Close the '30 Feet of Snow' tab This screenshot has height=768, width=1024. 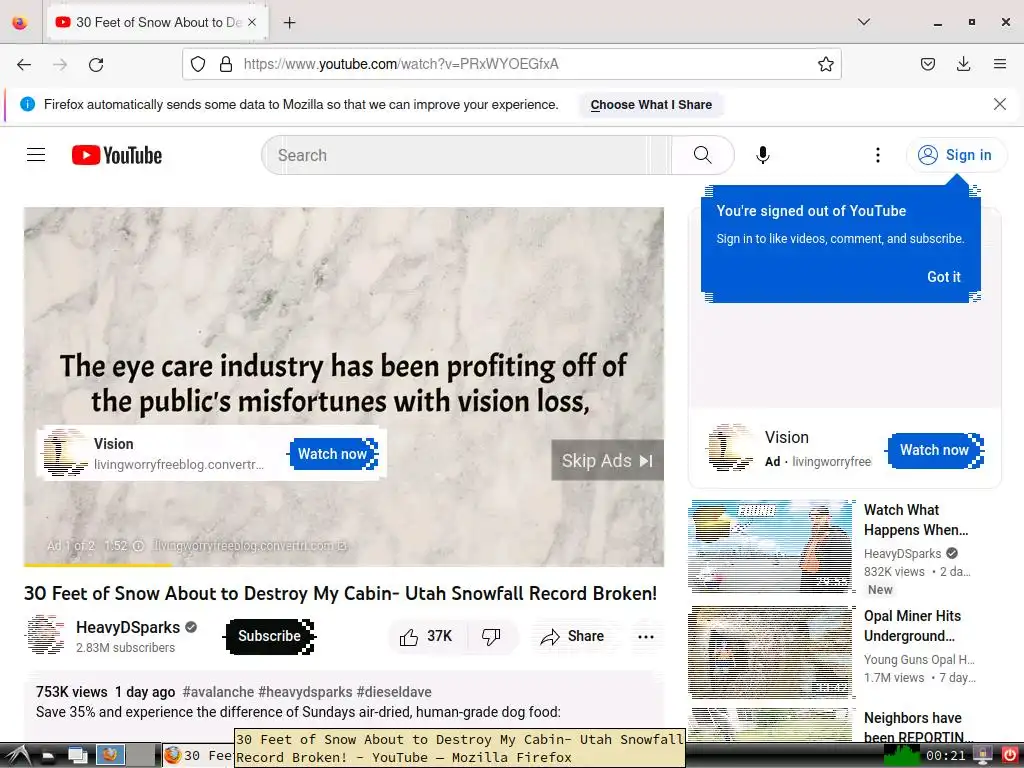tap(252, 22)
